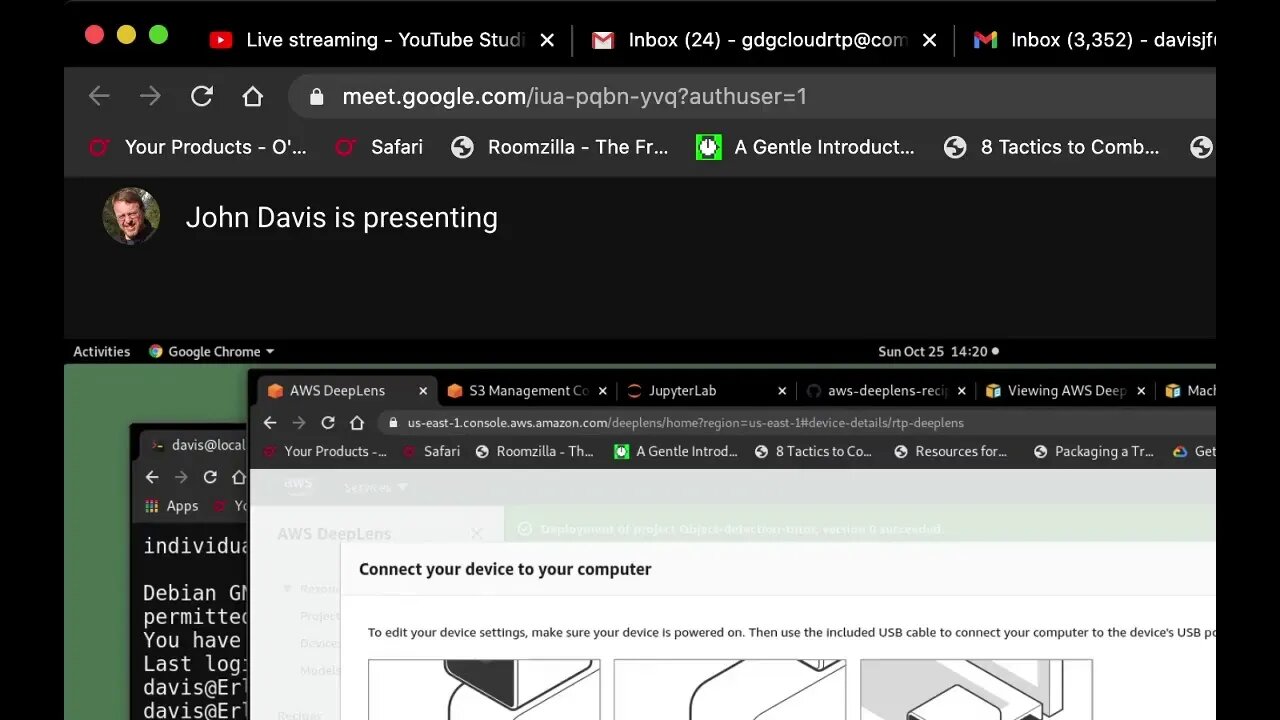Close the Inbox (24) gdgcloudrtp tab
The image size is (1280, 720).
(x=929, y=40)
